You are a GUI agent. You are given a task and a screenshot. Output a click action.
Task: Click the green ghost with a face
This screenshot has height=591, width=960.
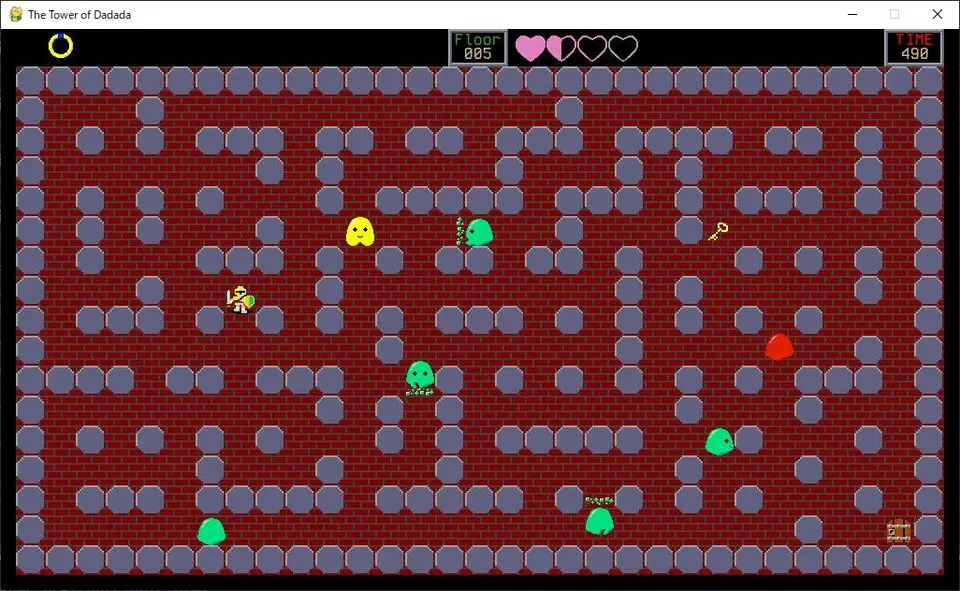[420, 375]
